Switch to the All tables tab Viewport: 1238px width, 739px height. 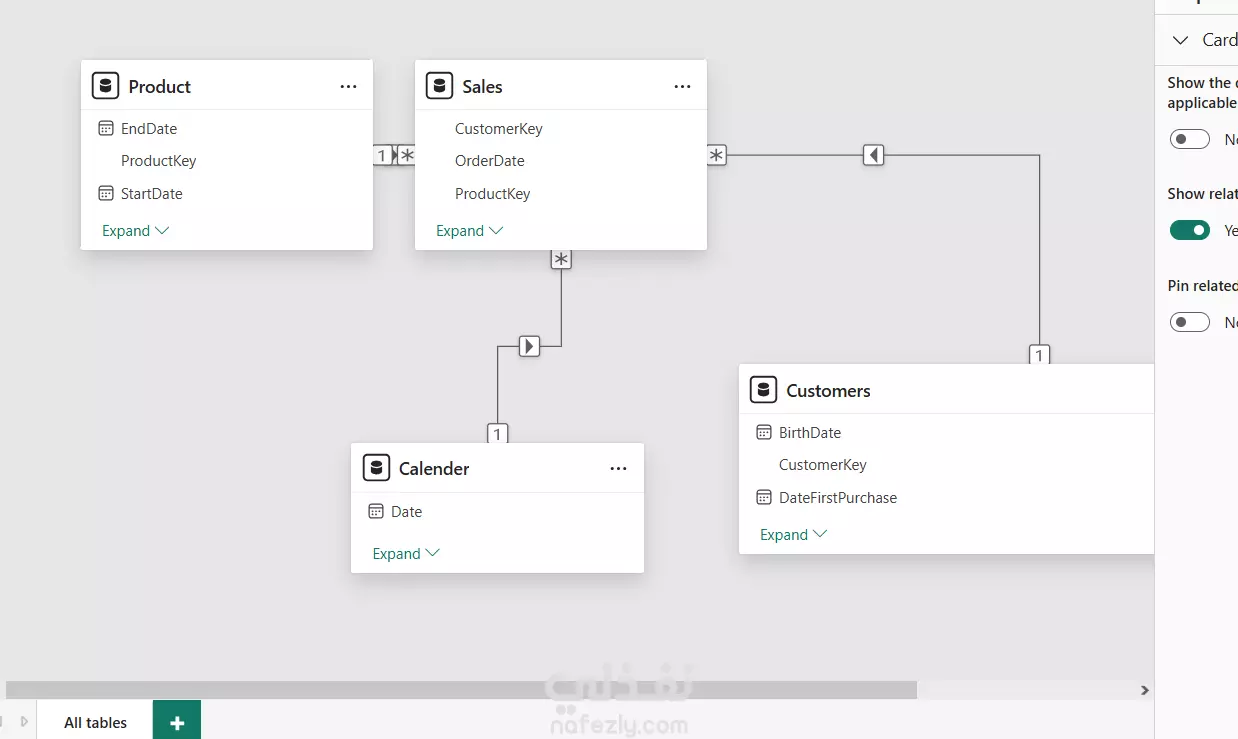pyautogui.click(x=95, y=722)
